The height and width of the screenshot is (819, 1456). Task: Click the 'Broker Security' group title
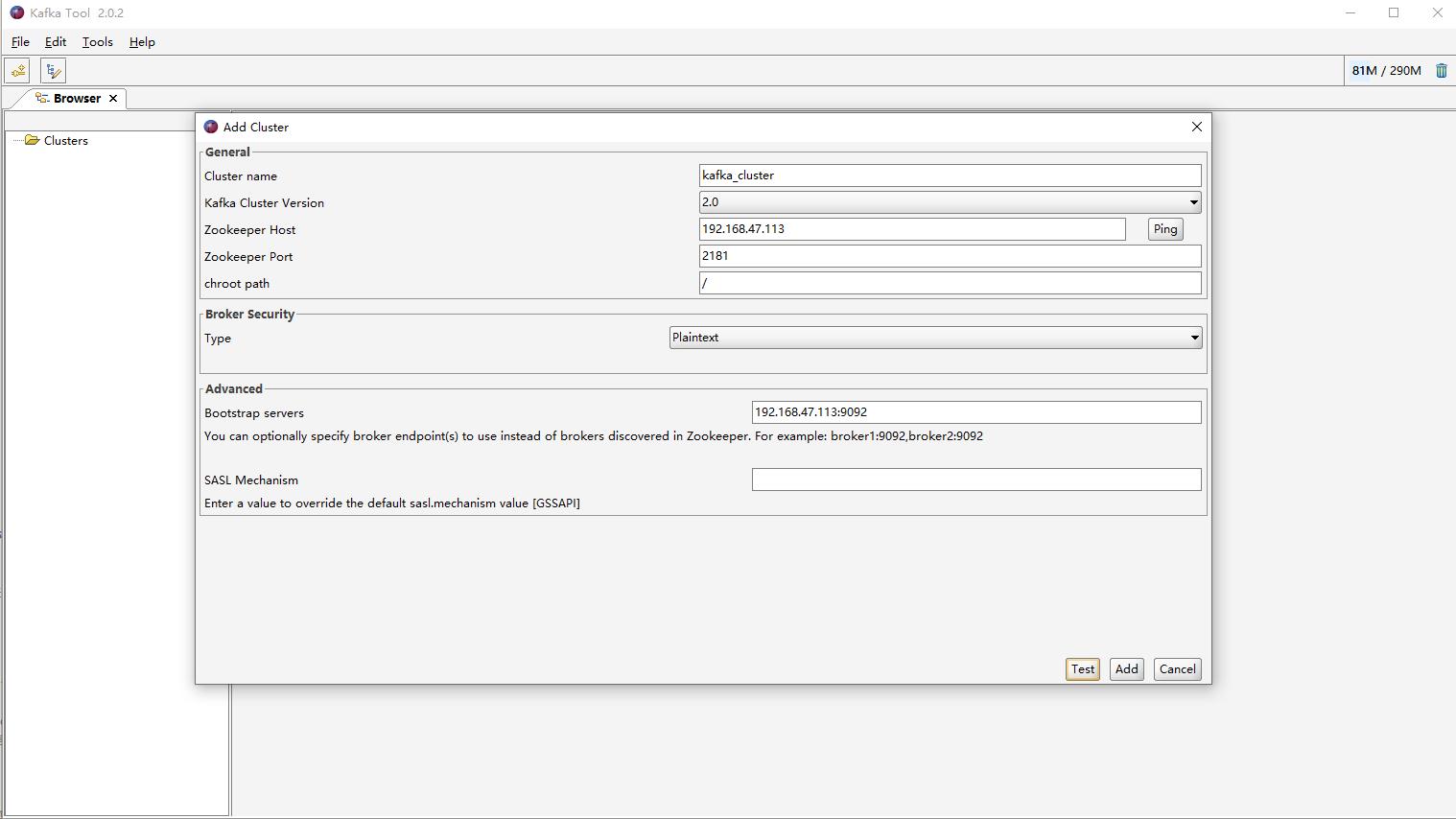pos(249,315)
